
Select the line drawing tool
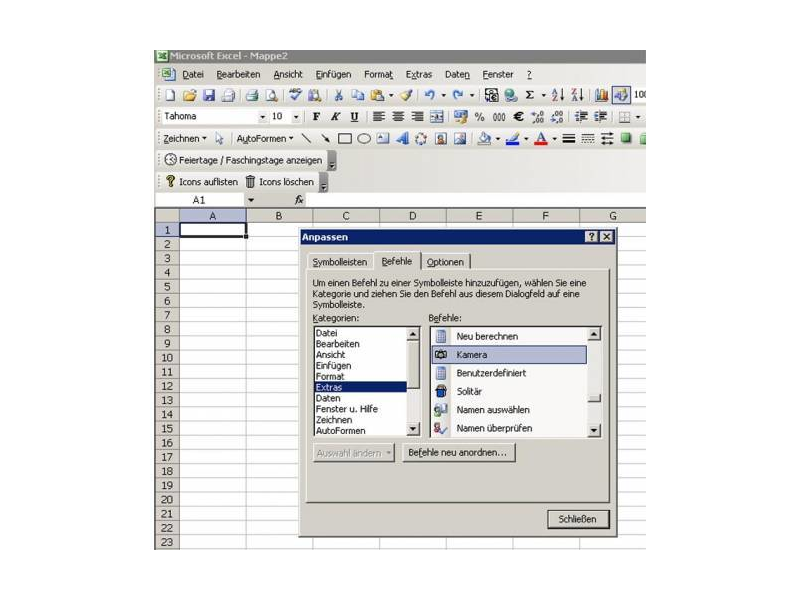(306, 138)
